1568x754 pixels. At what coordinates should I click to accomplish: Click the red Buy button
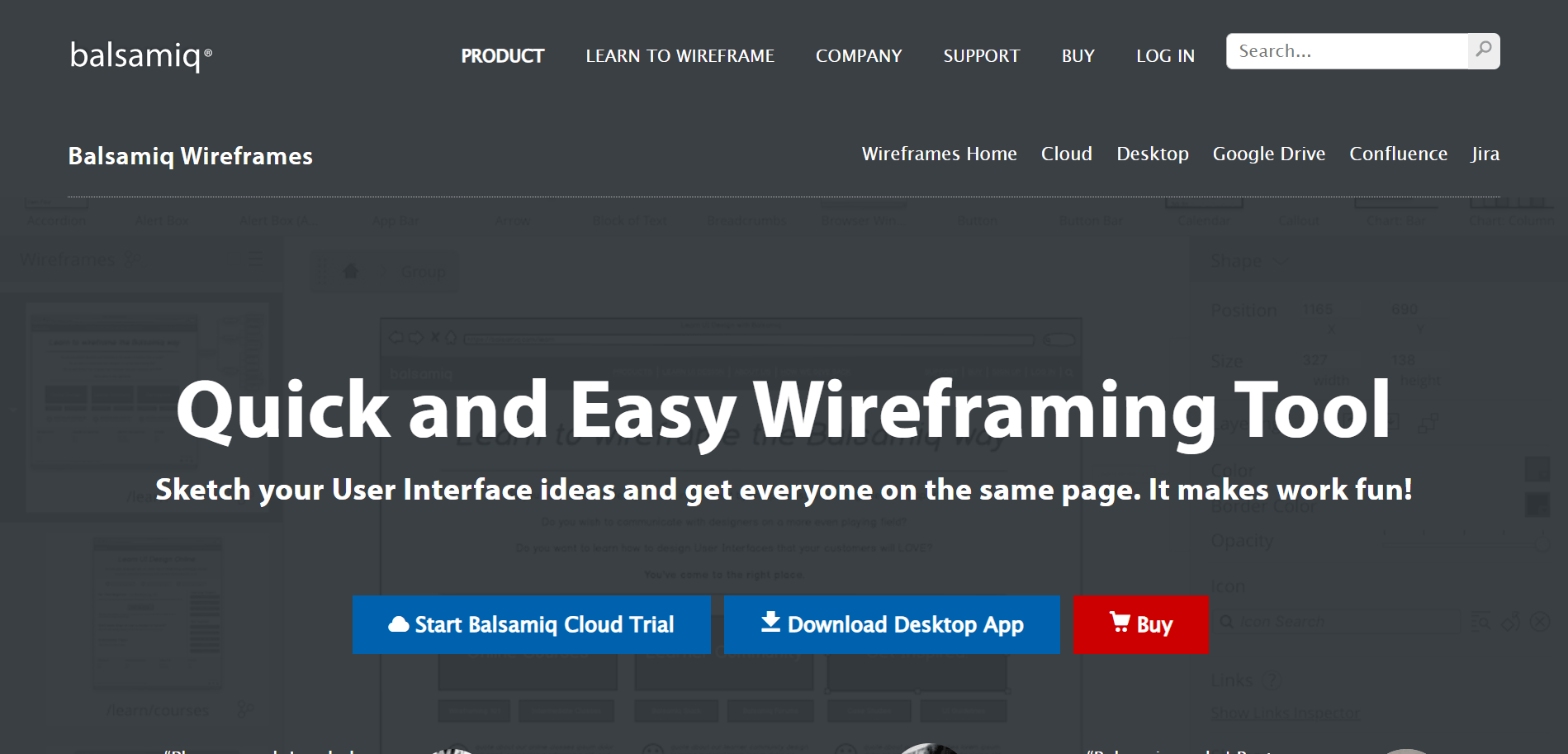point(1140,624)
